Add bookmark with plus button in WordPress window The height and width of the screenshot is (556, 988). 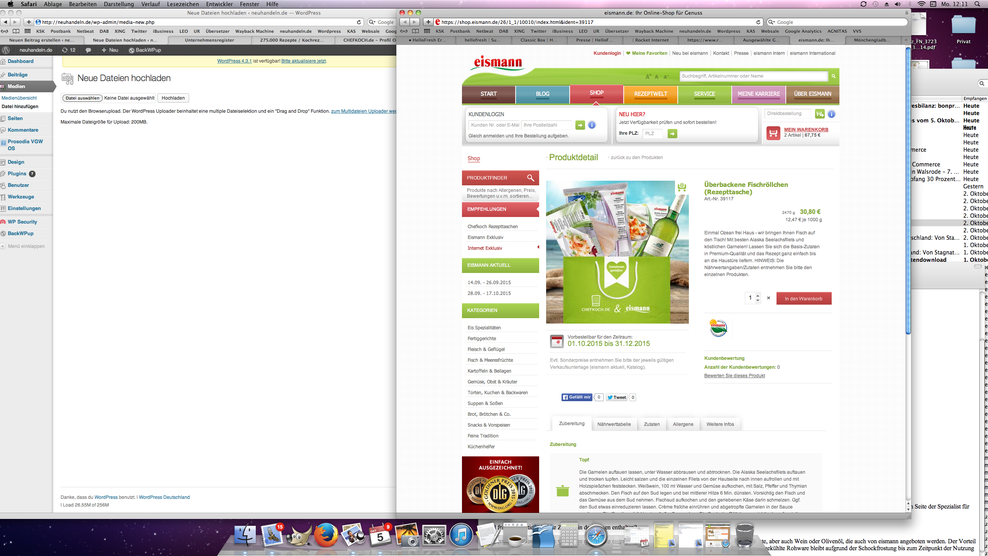(x=28, y=22)
